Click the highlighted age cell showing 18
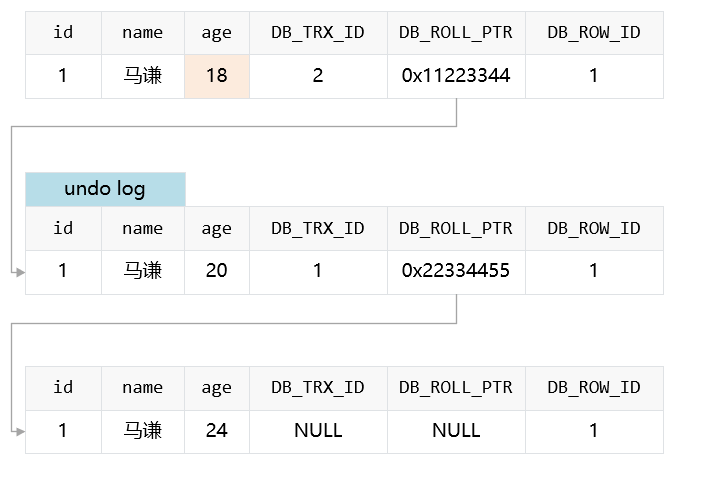This screenshot has height=479, width=703. tap(217, 76)
